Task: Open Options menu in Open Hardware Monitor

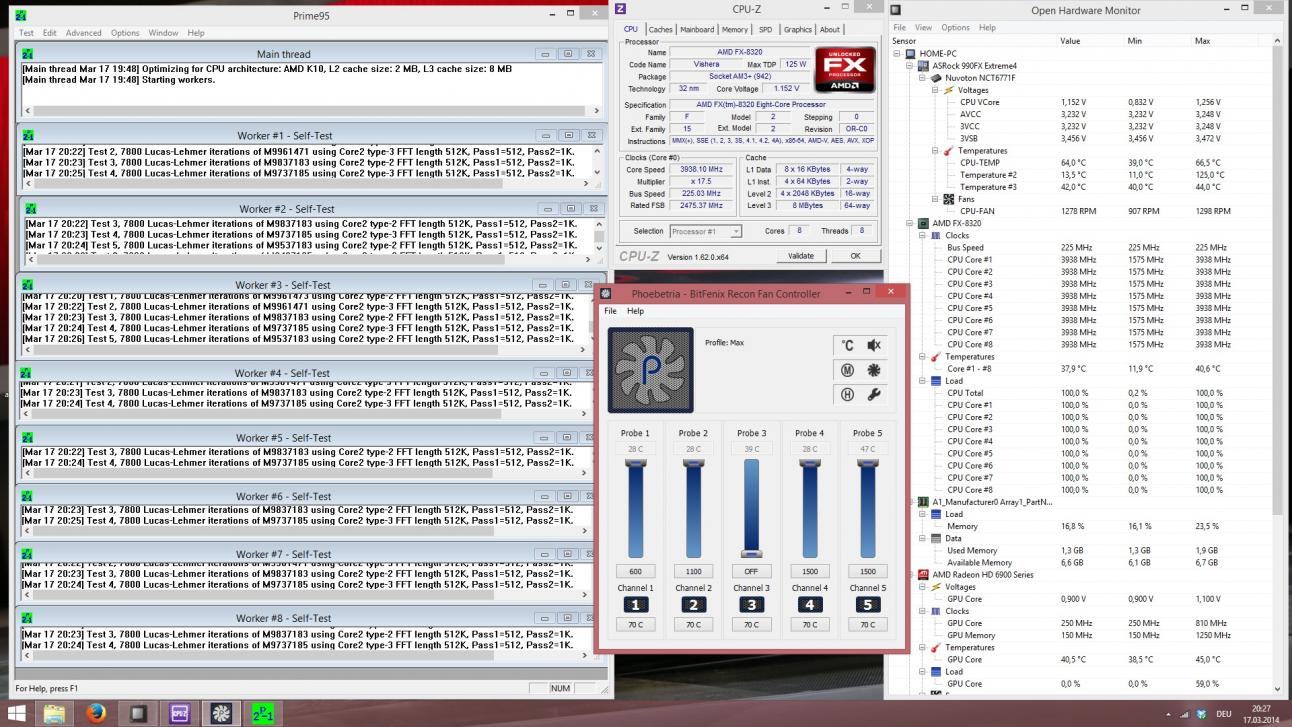Action: pos(955,27)
